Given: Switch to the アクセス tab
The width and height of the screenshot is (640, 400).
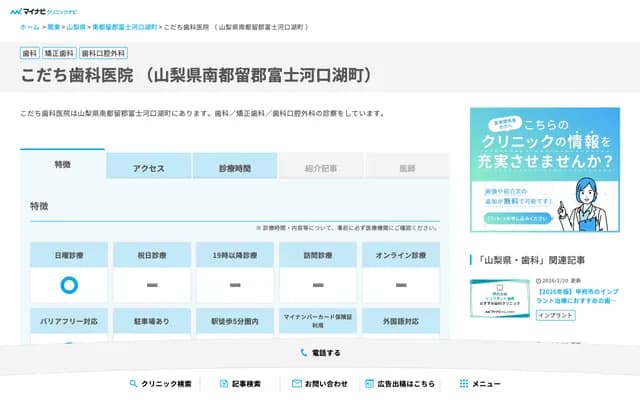Looking at the screenshot, I should click(148, 168).
